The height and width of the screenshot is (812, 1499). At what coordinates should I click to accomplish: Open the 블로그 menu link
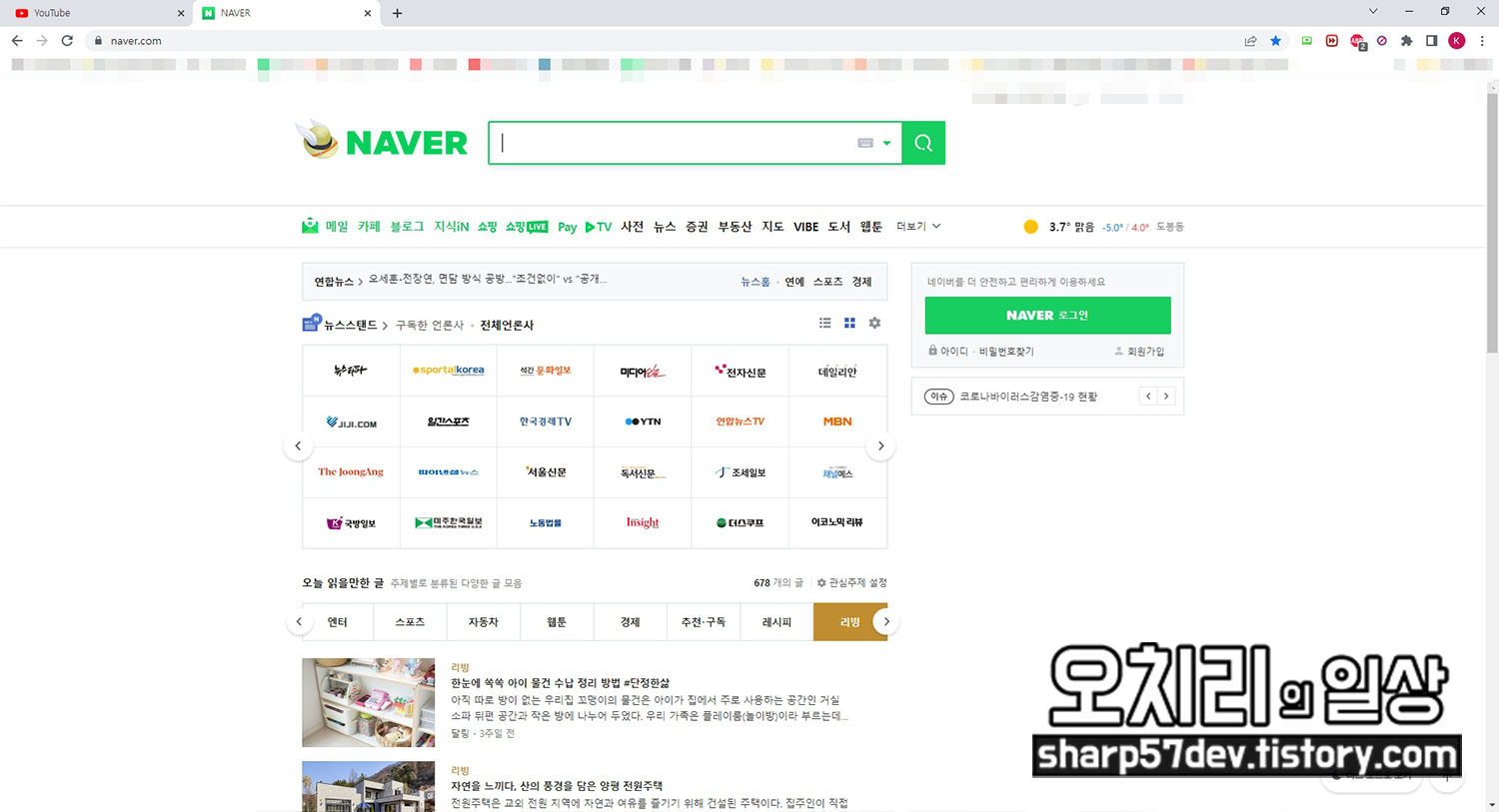pyautogui.click(x=407, y=227)
